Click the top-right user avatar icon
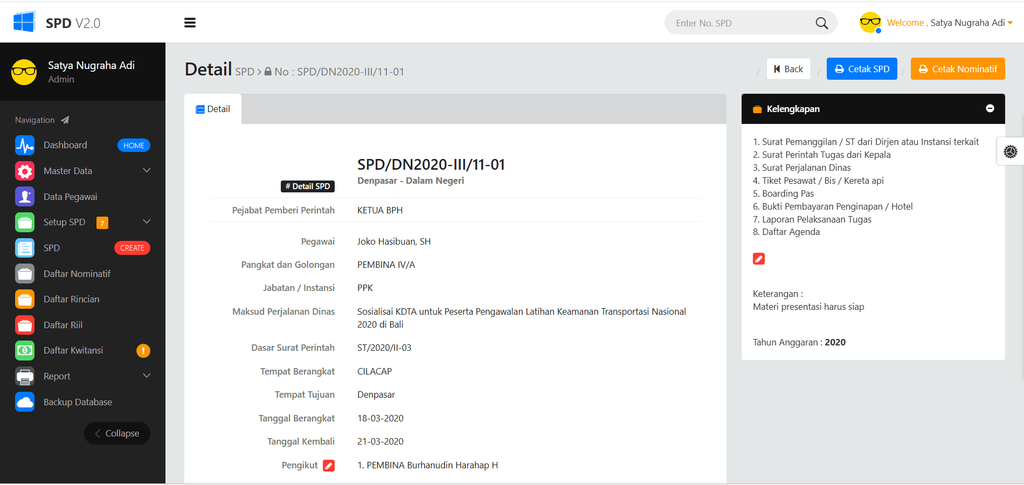This screenshot has height=485, width=1024. pyautogui.click(x=870, y=22)
